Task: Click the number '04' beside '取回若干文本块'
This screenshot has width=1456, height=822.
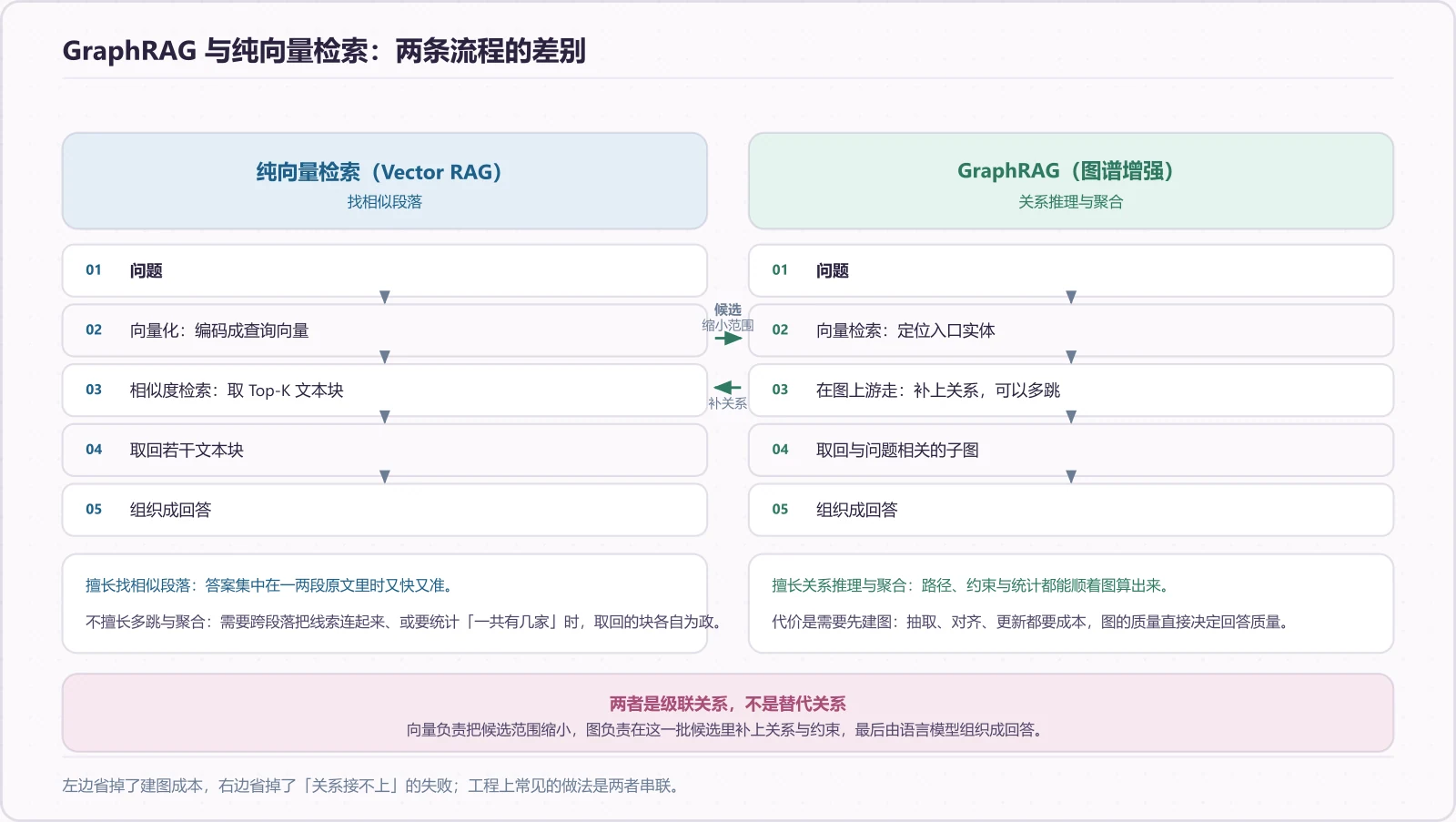Action: tap(94, 450)
